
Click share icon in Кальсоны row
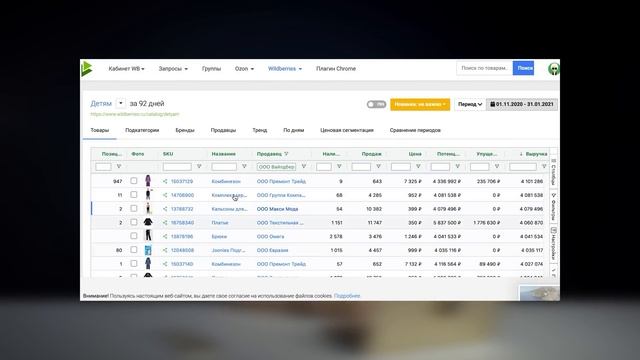(x=165, y=209)
